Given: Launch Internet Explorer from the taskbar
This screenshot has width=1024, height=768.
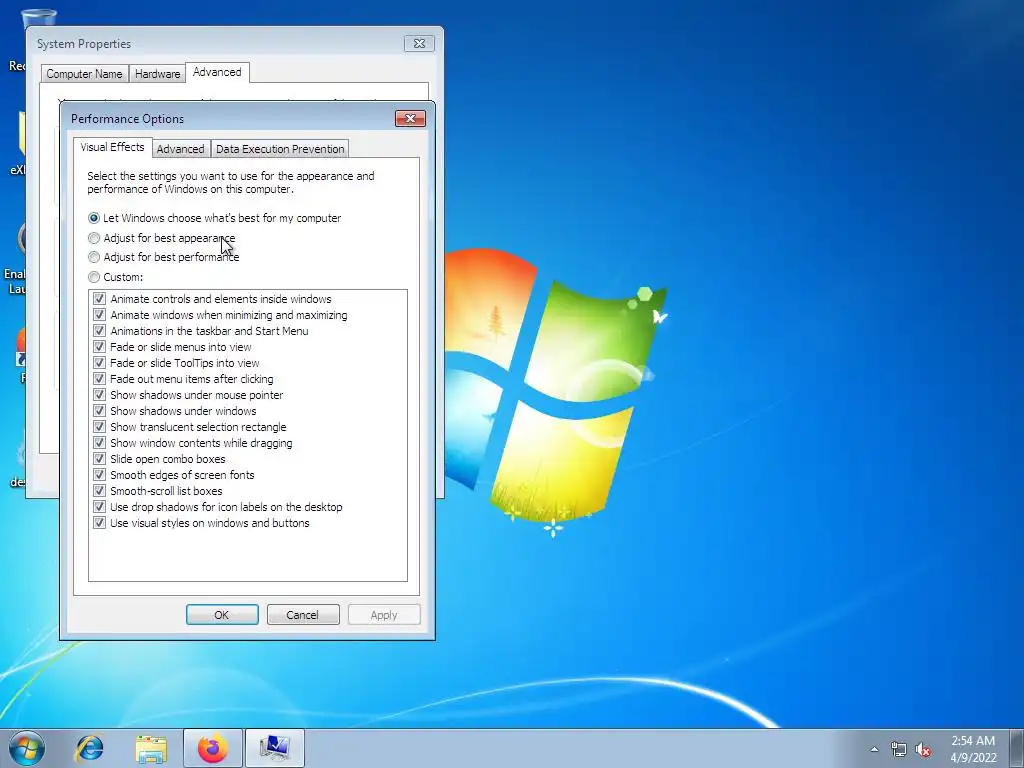Looking at the screenshot, I should click(89, 748).
